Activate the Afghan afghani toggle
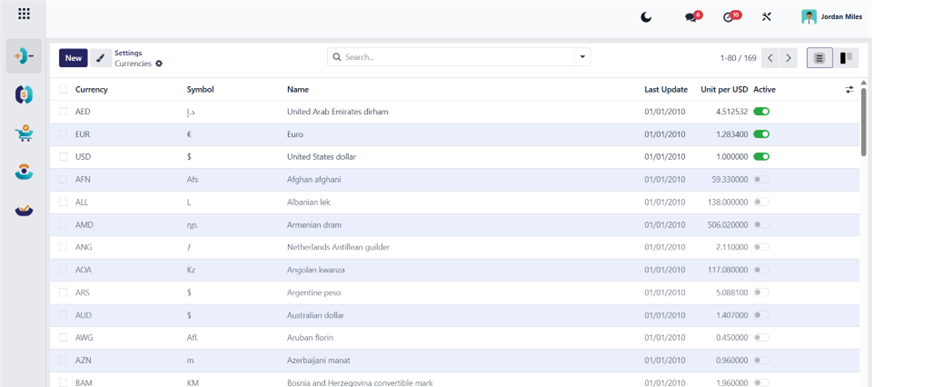 (x=762, y=179)
